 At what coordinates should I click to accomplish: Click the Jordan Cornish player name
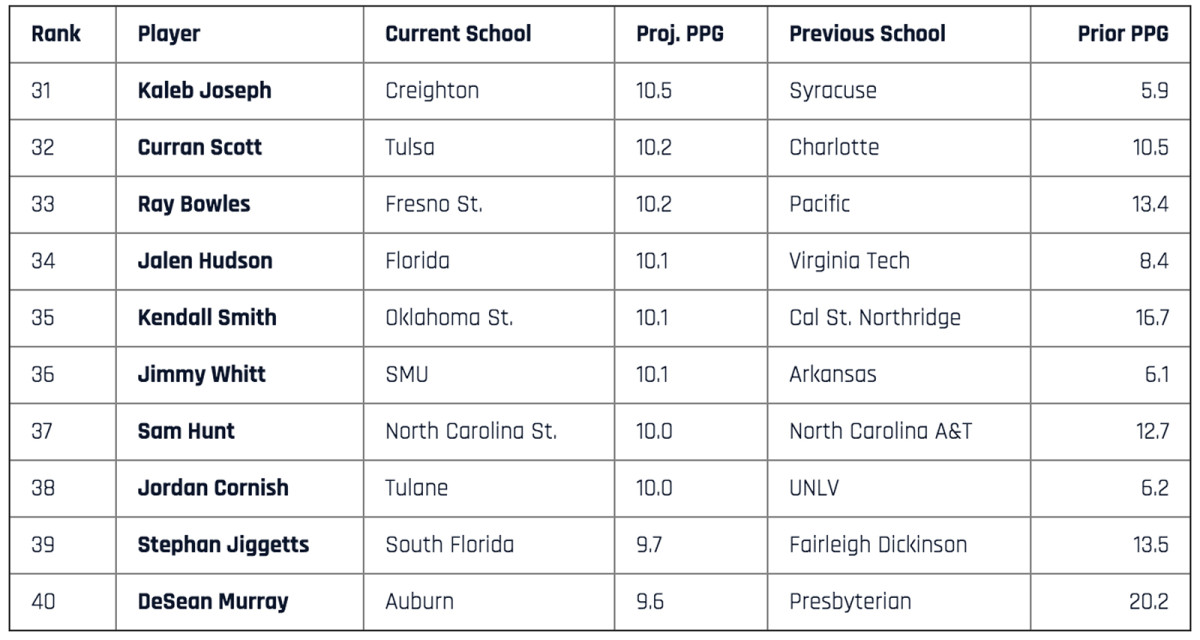pyautogui.click(x=213, y=488)
